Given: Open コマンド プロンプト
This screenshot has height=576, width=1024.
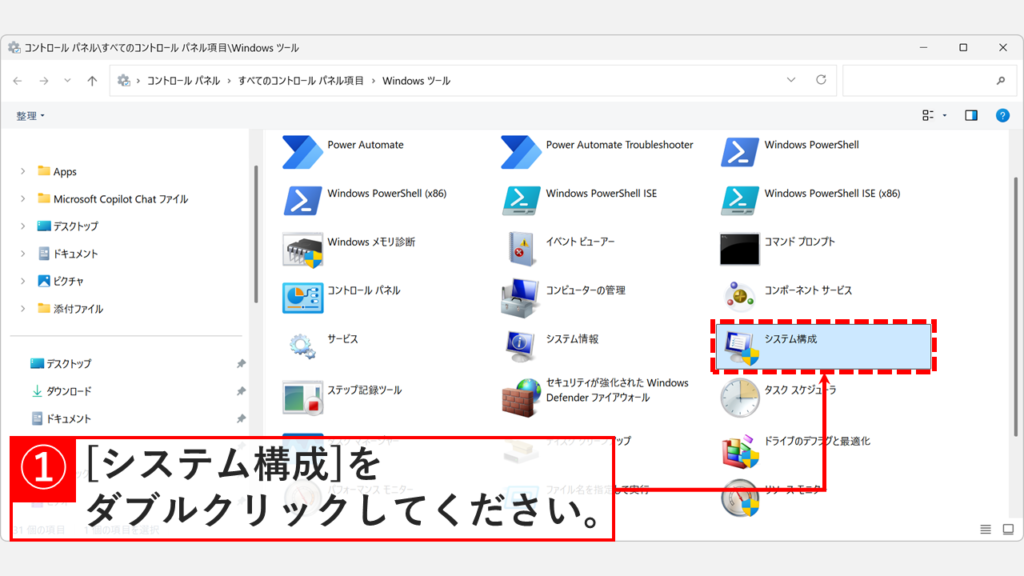Looking at the screenshot, I should tap(802, 241).
